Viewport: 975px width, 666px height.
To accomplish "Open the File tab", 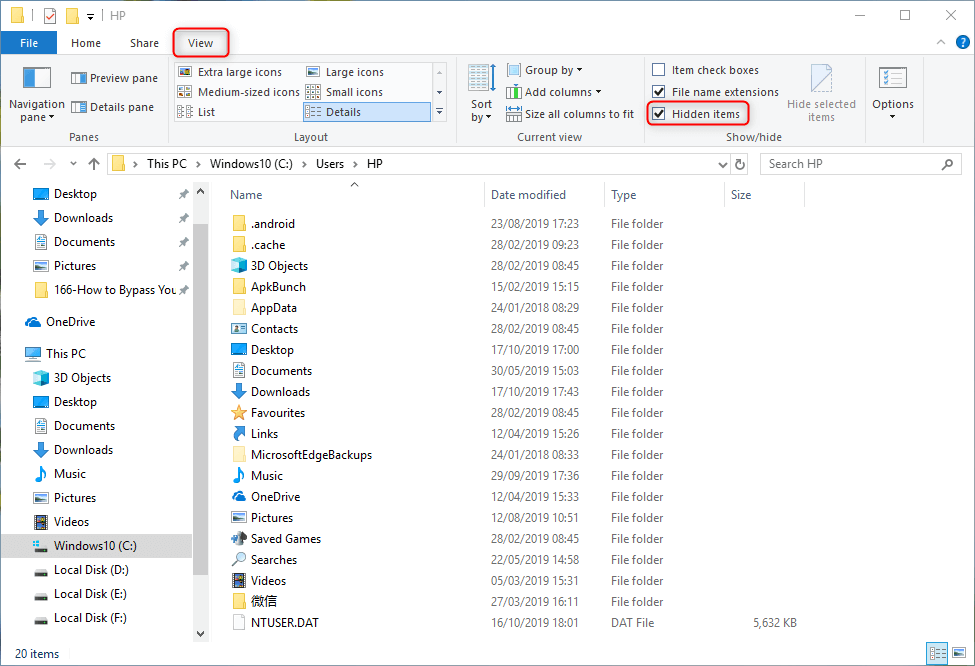I will tap(29, 43).
